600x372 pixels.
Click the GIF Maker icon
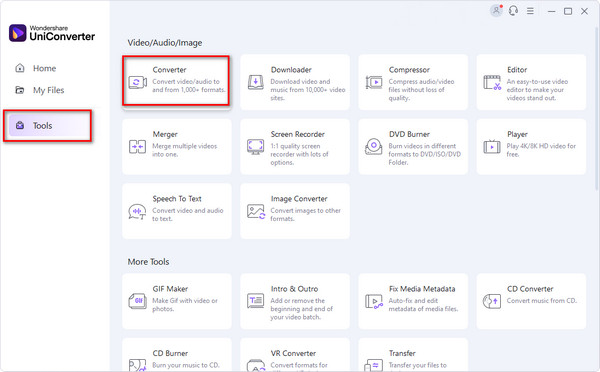[137, 301]
